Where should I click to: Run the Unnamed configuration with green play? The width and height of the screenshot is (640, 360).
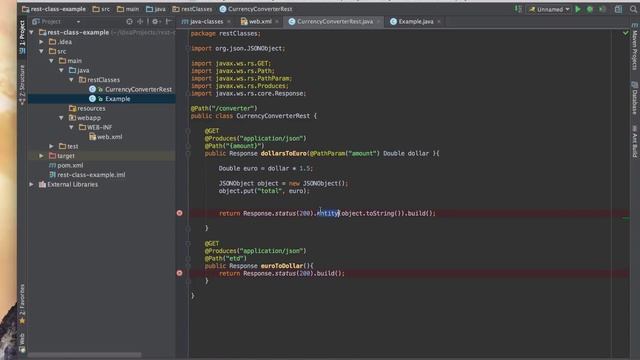coord(578,9)
